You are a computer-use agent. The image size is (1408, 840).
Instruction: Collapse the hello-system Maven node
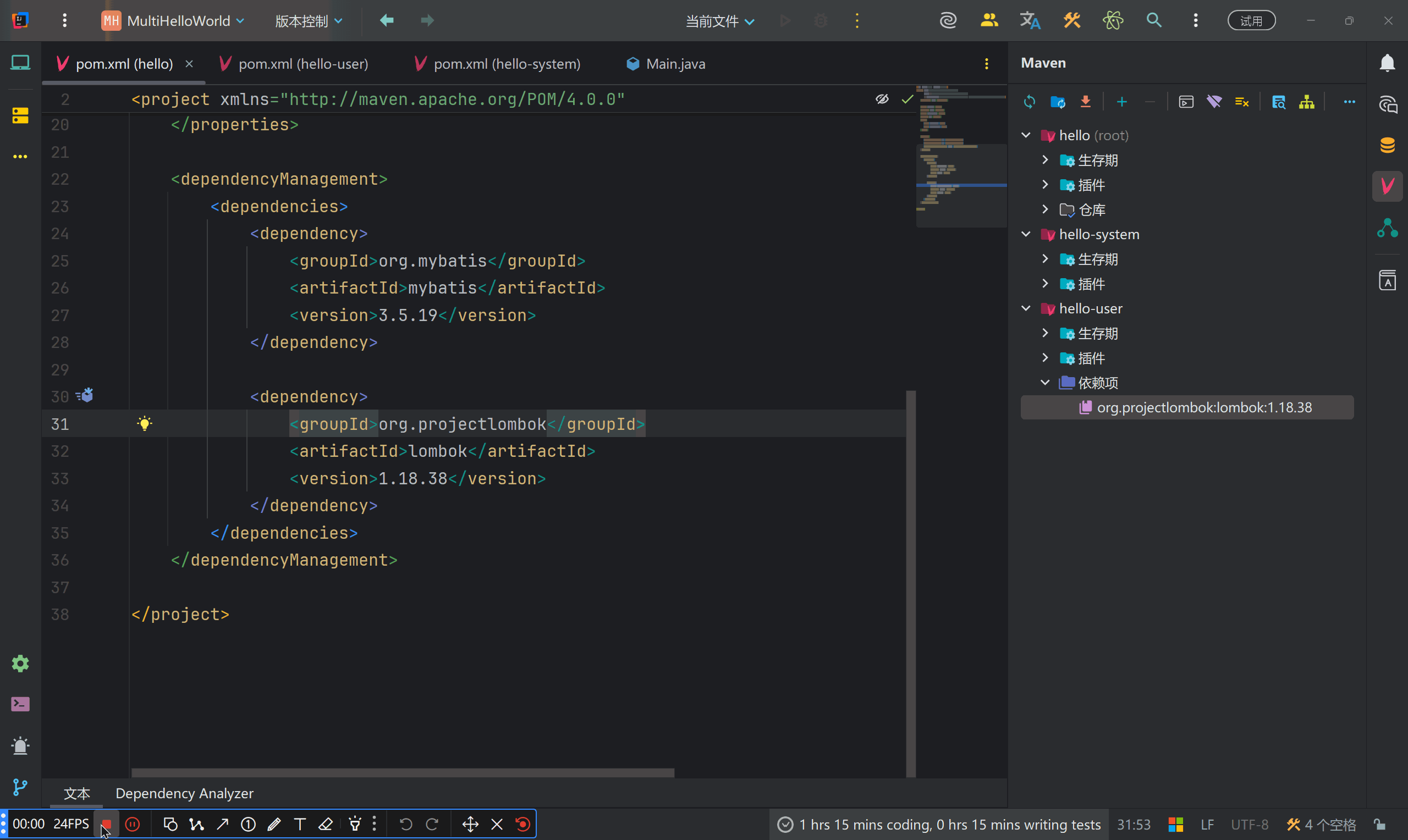(1026, 234)
